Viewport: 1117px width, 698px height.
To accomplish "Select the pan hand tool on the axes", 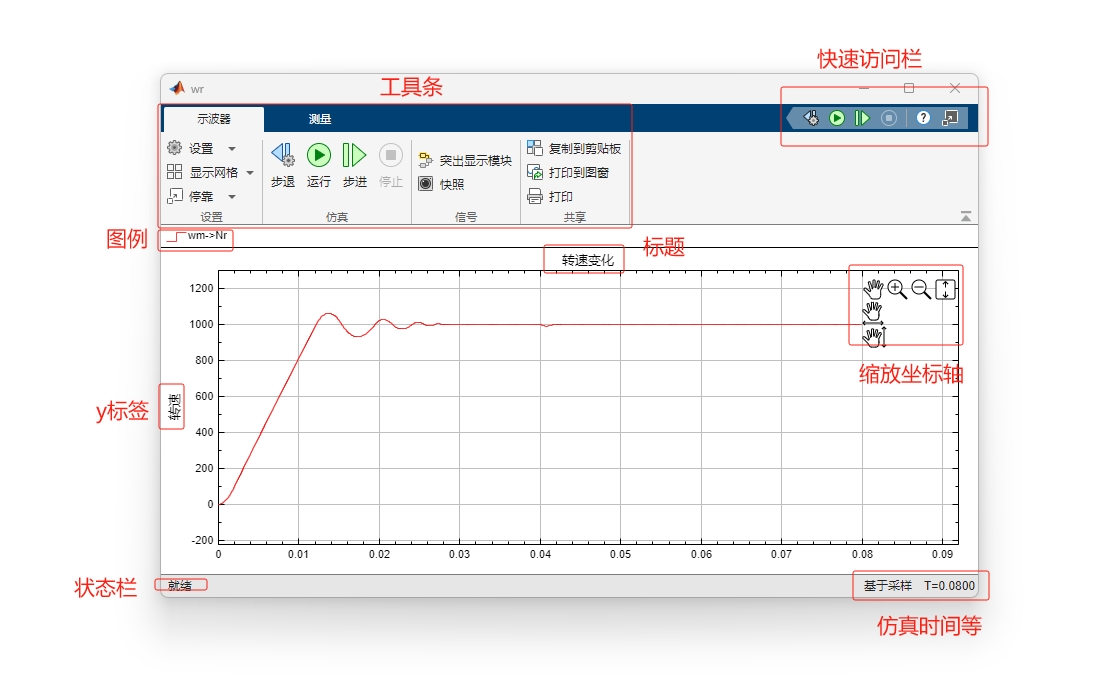I will click(873, 288).
